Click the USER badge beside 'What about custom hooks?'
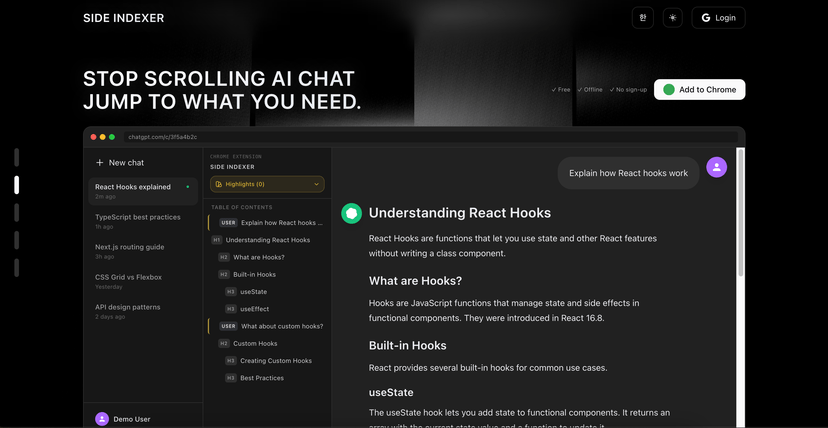This screenshot has height=428, width=828. click(x=228, y=326)
